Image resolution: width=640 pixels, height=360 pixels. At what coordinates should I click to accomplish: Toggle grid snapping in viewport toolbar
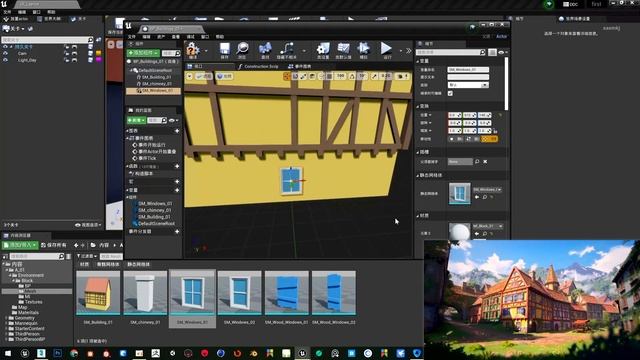[329, 76]
